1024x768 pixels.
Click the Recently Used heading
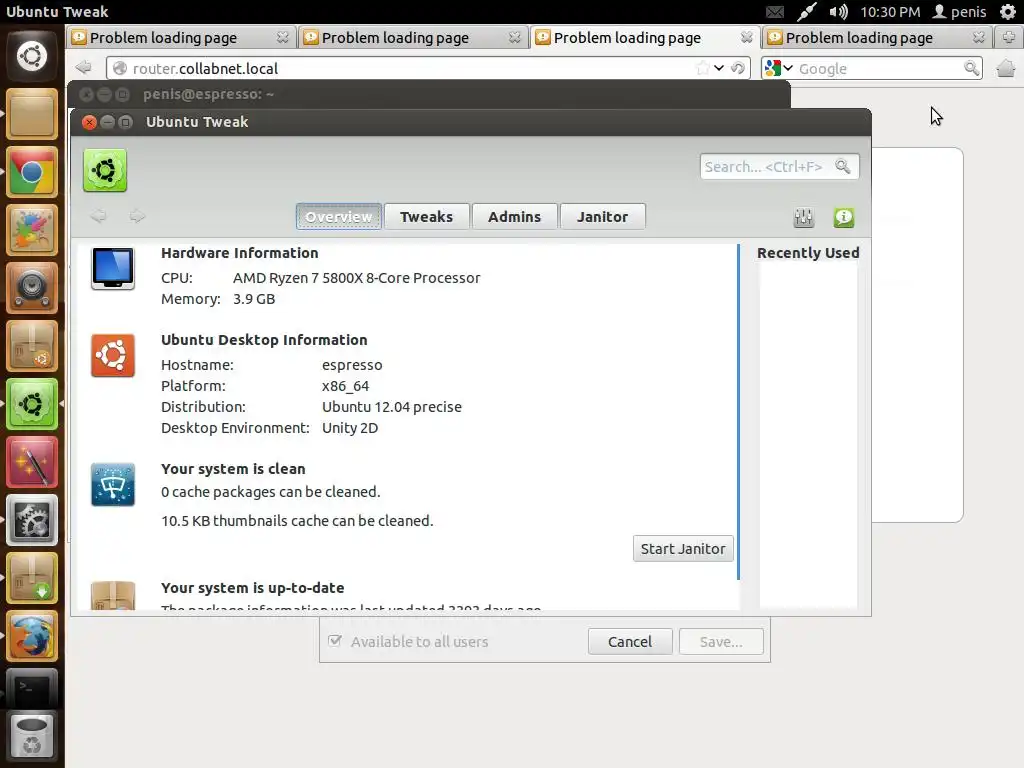(x=808, y=253)
